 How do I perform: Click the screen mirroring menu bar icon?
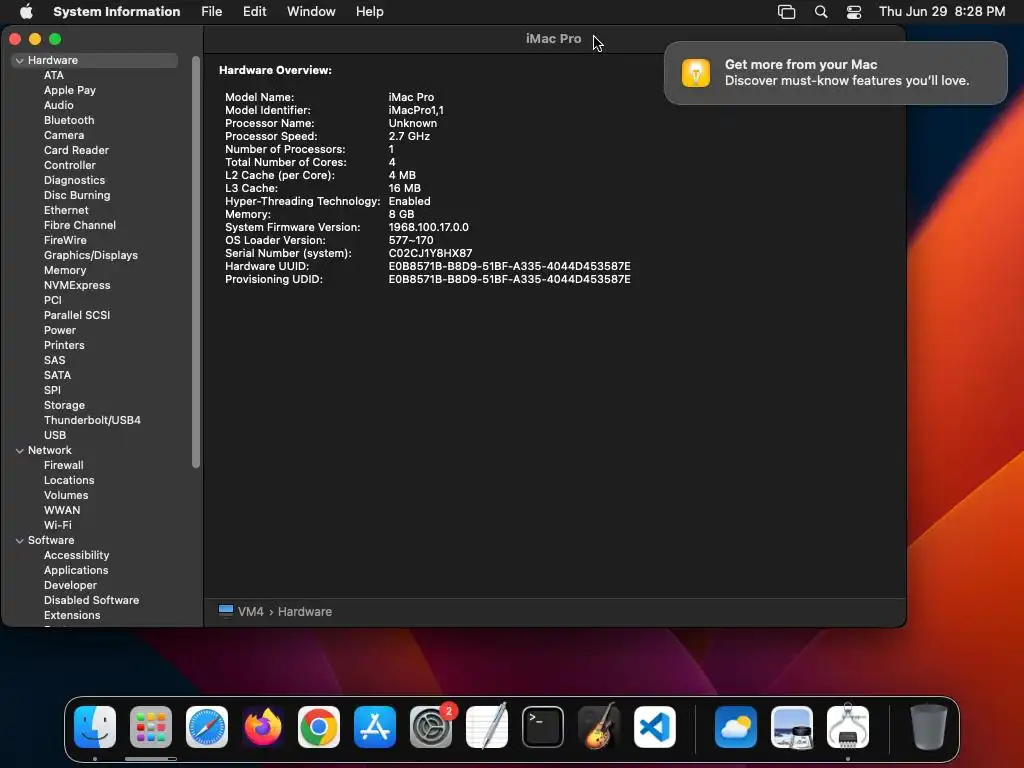click(786, 12)
